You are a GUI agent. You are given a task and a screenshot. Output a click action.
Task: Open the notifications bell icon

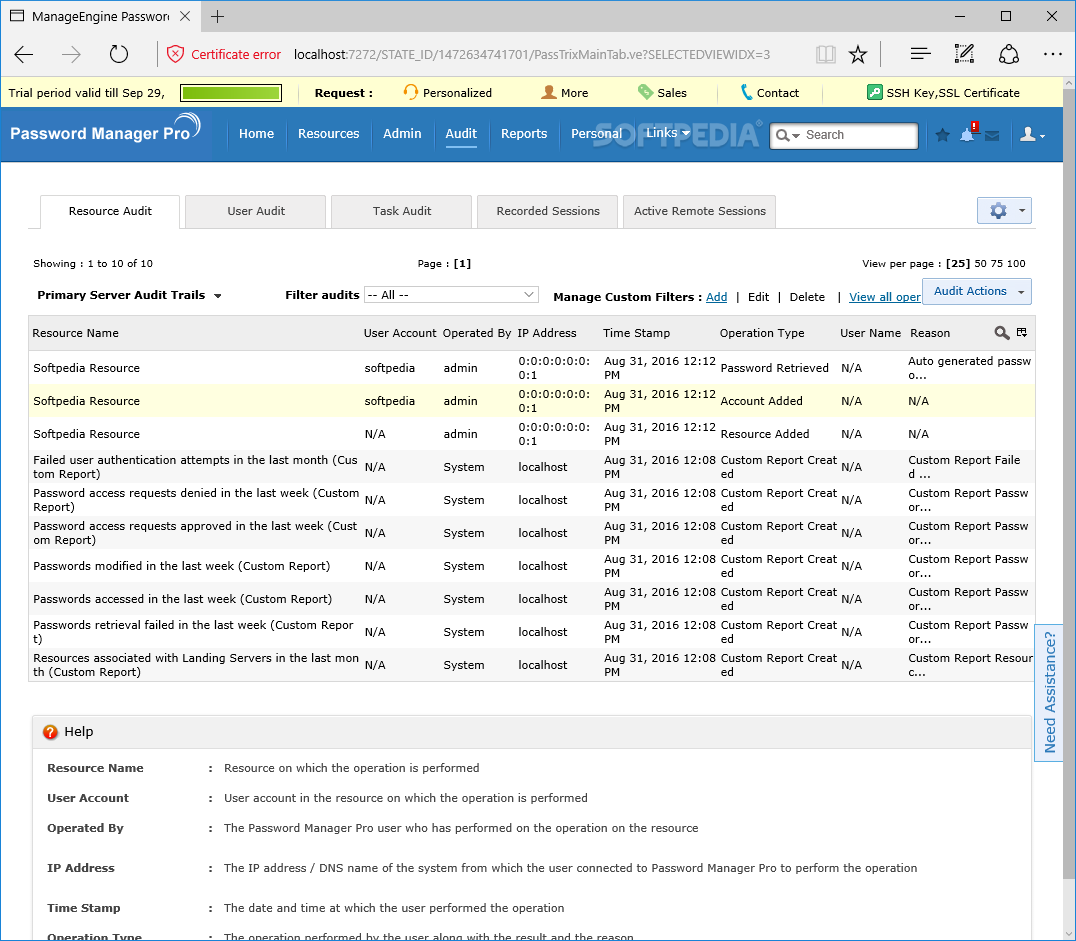[968, 134]
